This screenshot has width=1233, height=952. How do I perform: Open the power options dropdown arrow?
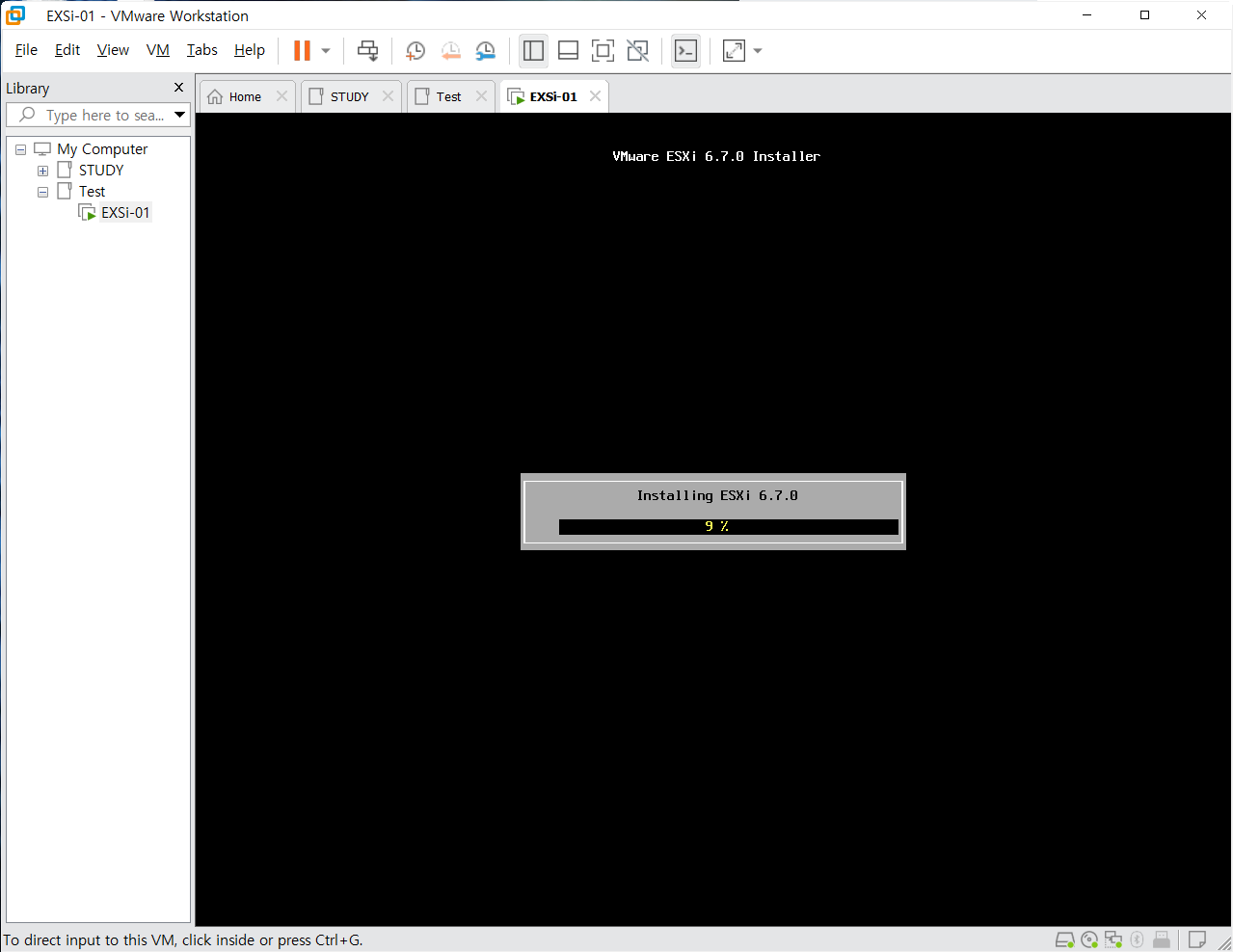pyautogui.click(x=326, y=51)
